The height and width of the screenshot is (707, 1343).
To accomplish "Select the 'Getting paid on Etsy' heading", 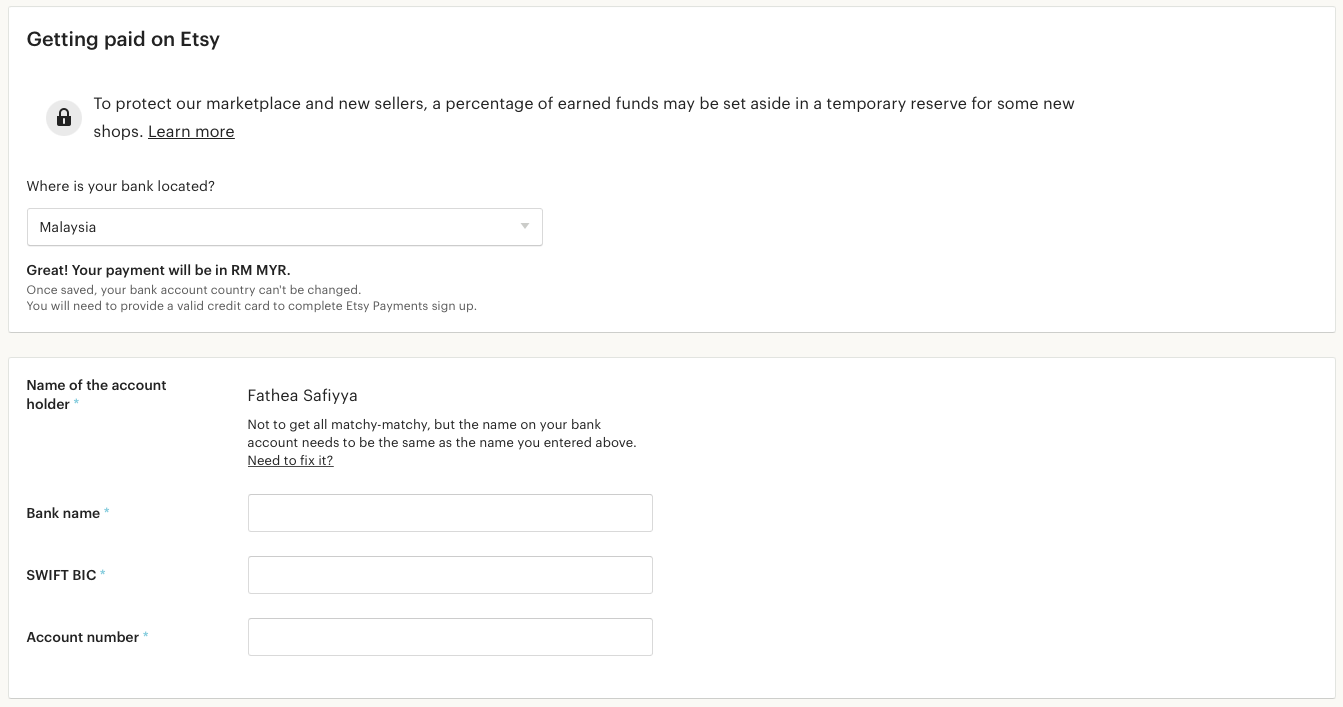I will click(x=123, y=40).
